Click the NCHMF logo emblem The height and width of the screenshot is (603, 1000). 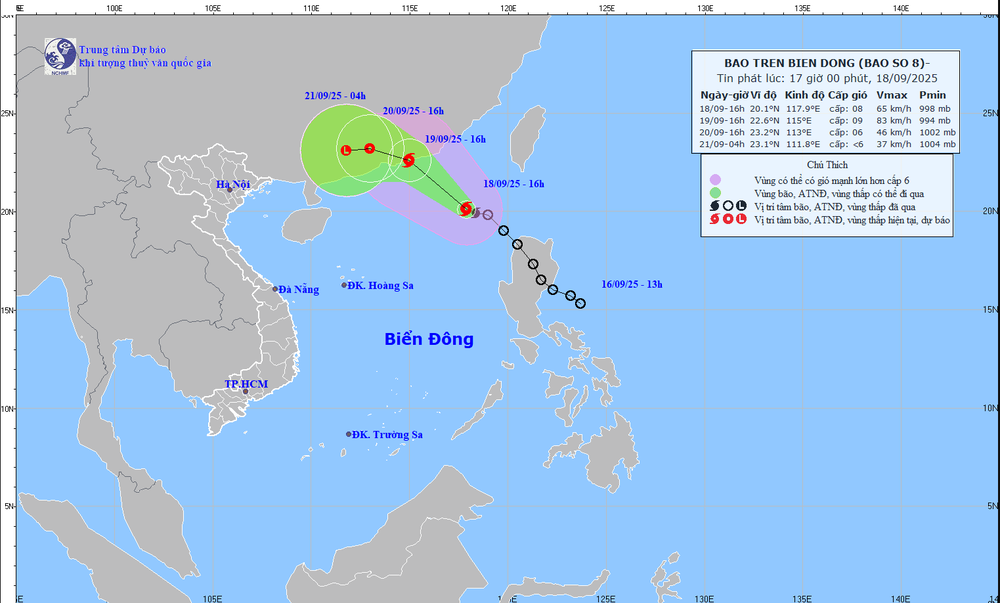coord(61,56)
